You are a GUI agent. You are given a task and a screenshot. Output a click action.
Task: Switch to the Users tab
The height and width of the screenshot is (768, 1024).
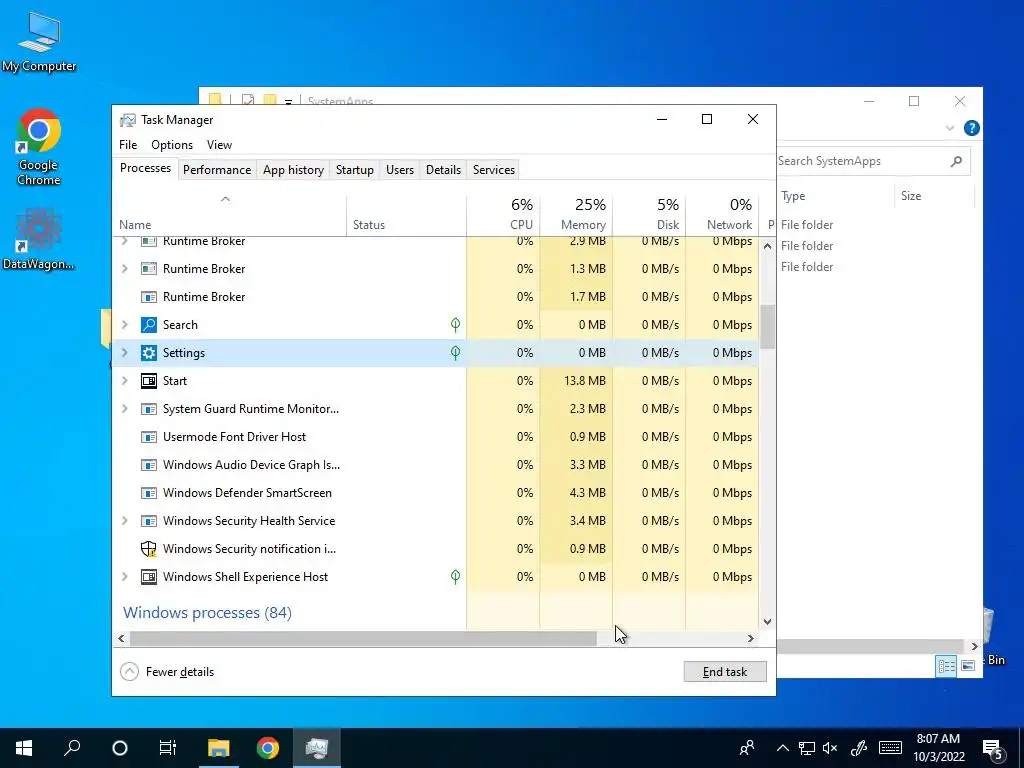click(400, 170)
